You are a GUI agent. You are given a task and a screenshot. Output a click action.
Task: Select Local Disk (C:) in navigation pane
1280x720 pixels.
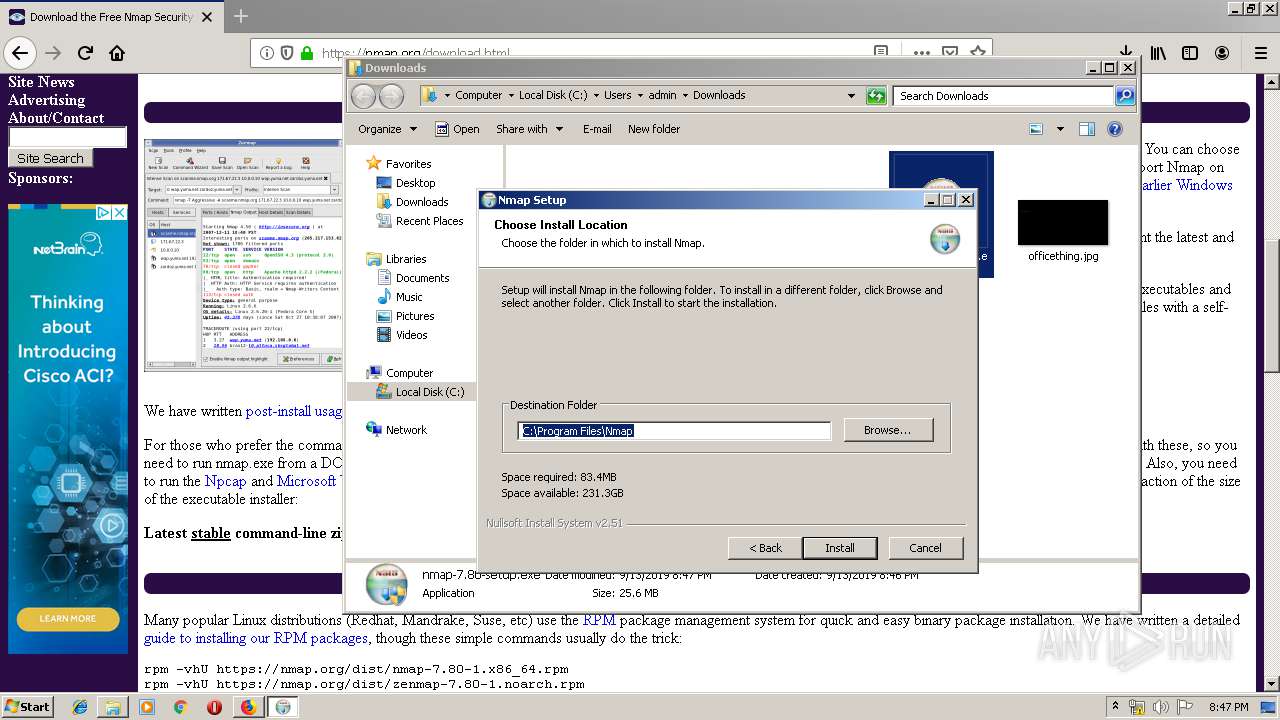429,392
